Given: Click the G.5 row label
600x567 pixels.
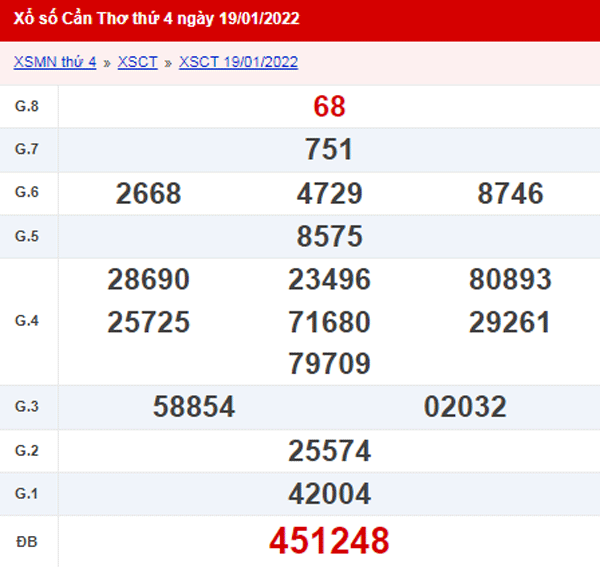Looking at the screenshot, I should 27,236.
